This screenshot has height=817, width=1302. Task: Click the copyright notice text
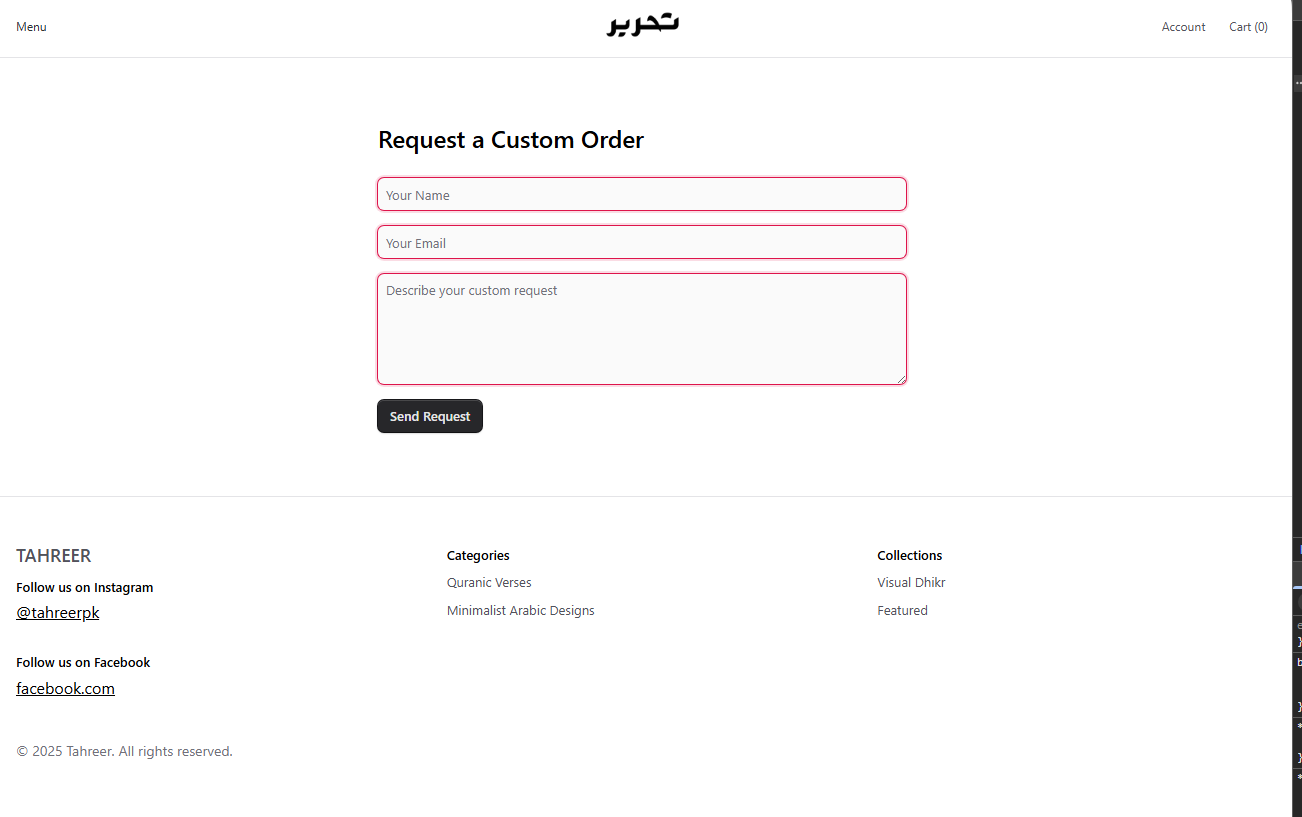[124, 751]
